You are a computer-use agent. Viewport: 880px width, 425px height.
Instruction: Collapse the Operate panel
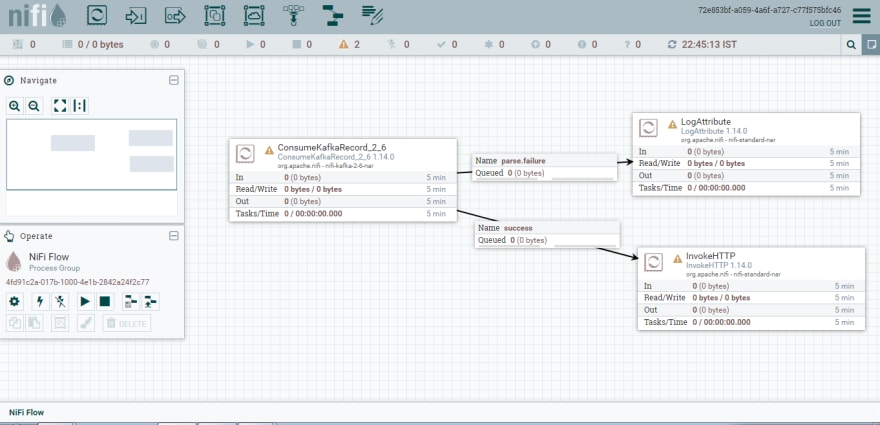174,236
